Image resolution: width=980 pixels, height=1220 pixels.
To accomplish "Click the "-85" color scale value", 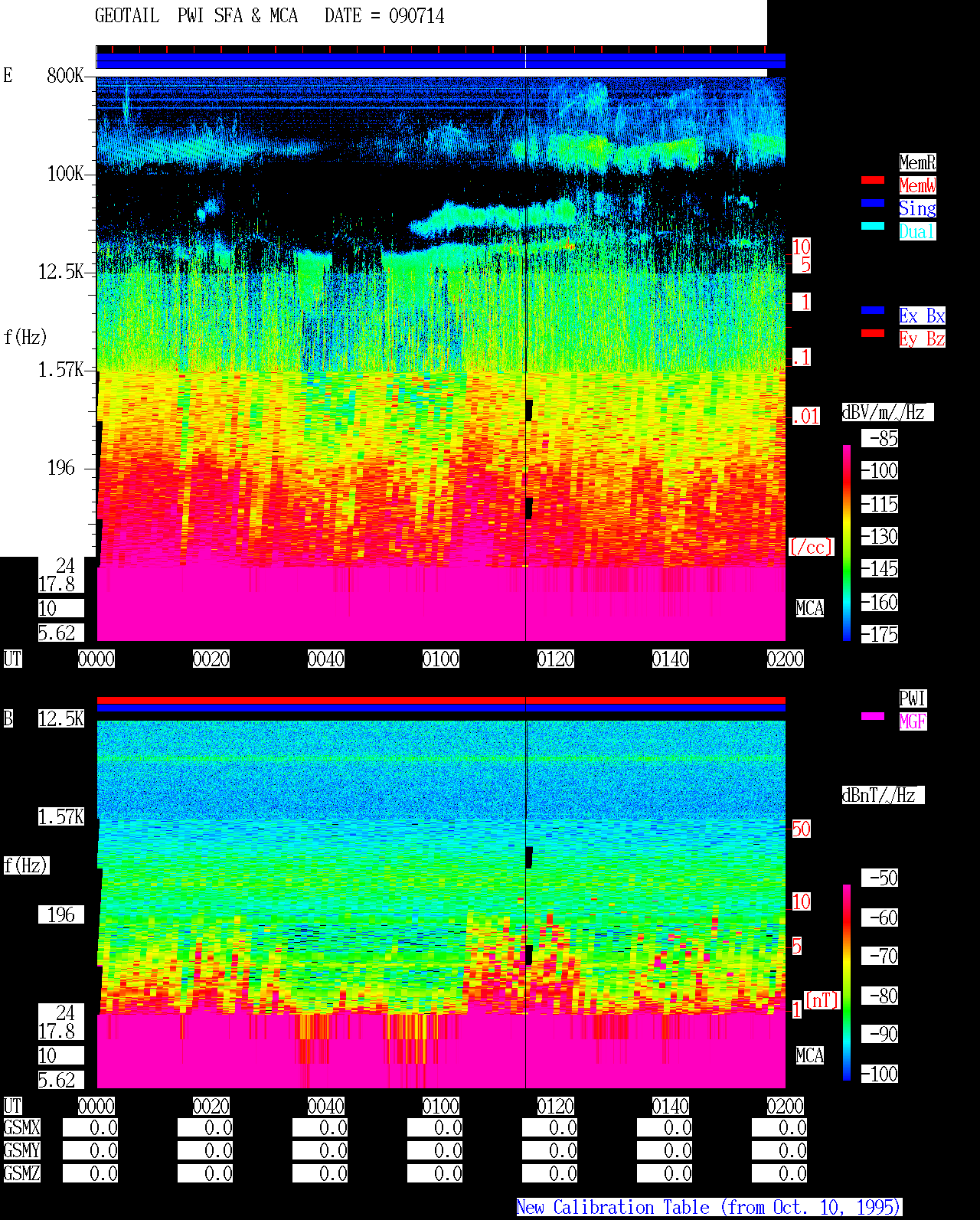I will (x=880, y=438).
